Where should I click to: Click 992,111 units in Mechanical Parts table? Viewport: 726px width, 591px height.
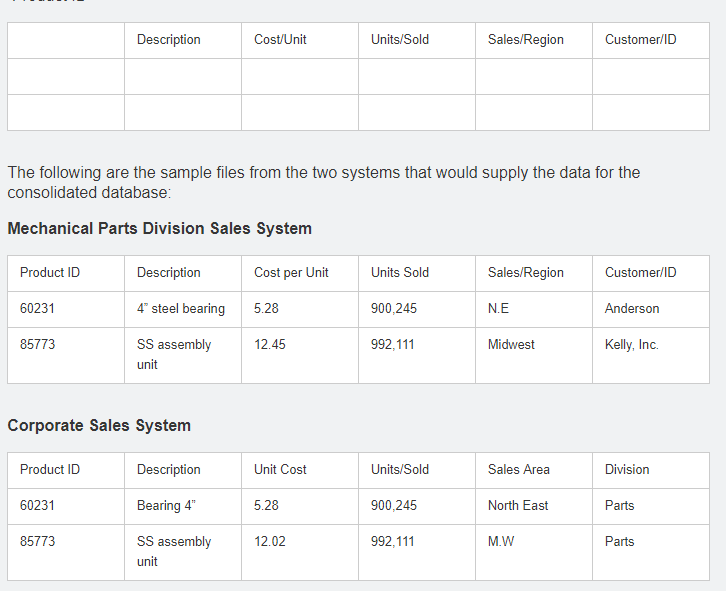(x=392, y=345)
